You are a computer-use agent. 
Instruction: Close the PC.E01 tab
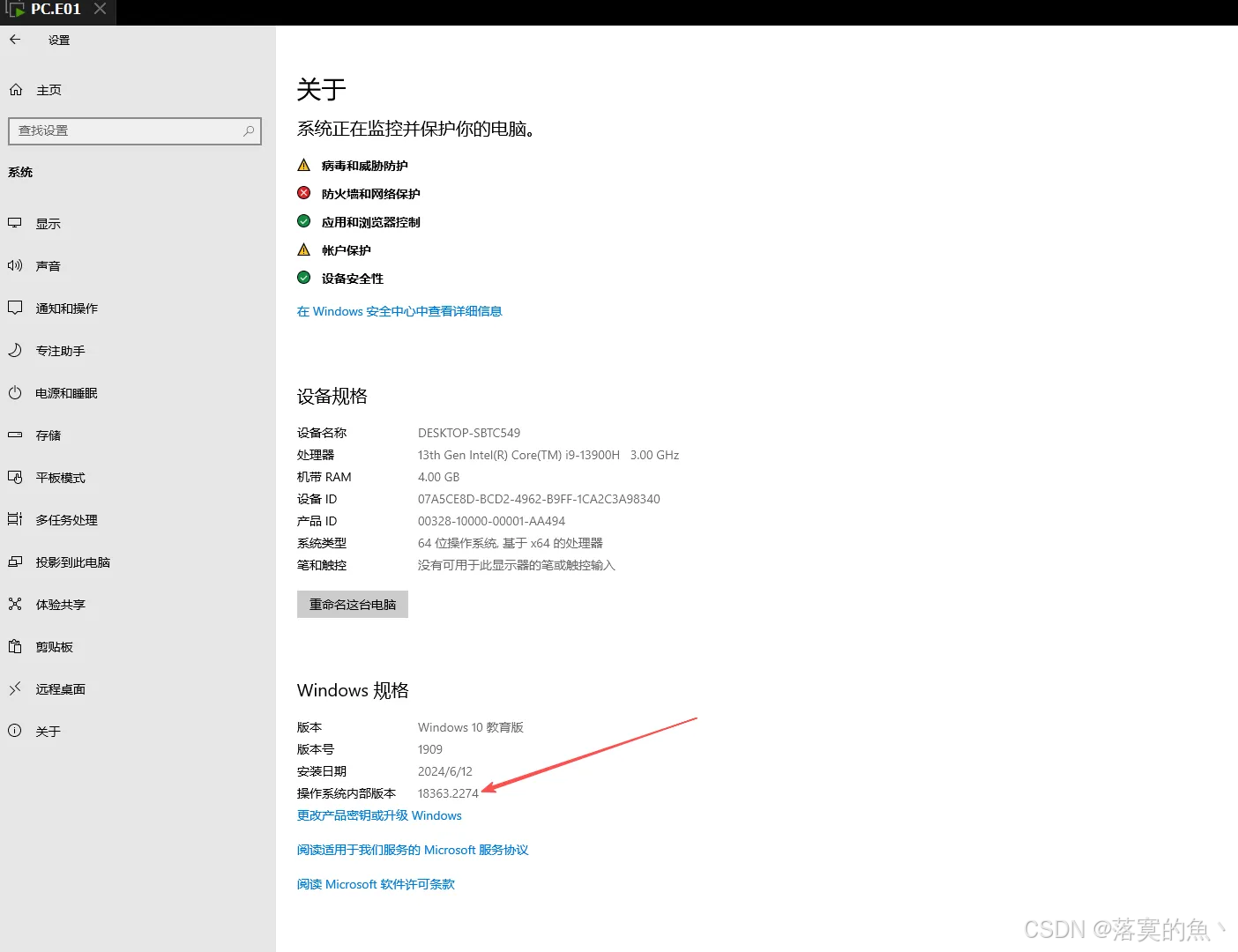click(100, 9)
